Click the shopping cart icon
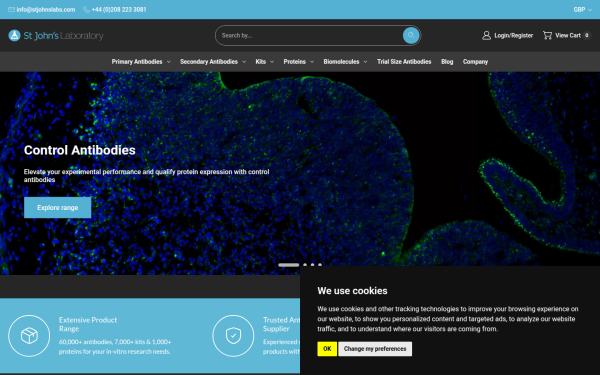Viewport: 600px width, 375px height. coord(547,36)
